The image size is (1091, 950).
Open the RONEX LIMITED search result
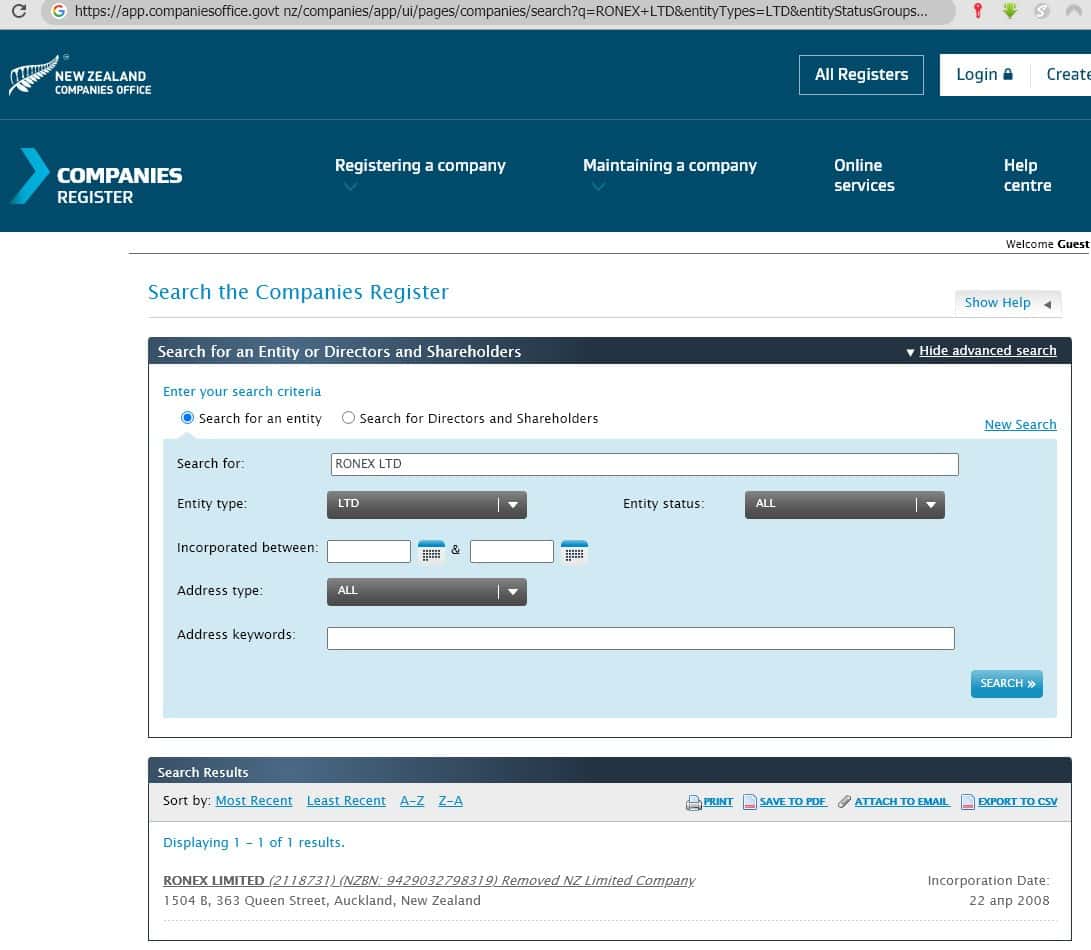(429, 880)
